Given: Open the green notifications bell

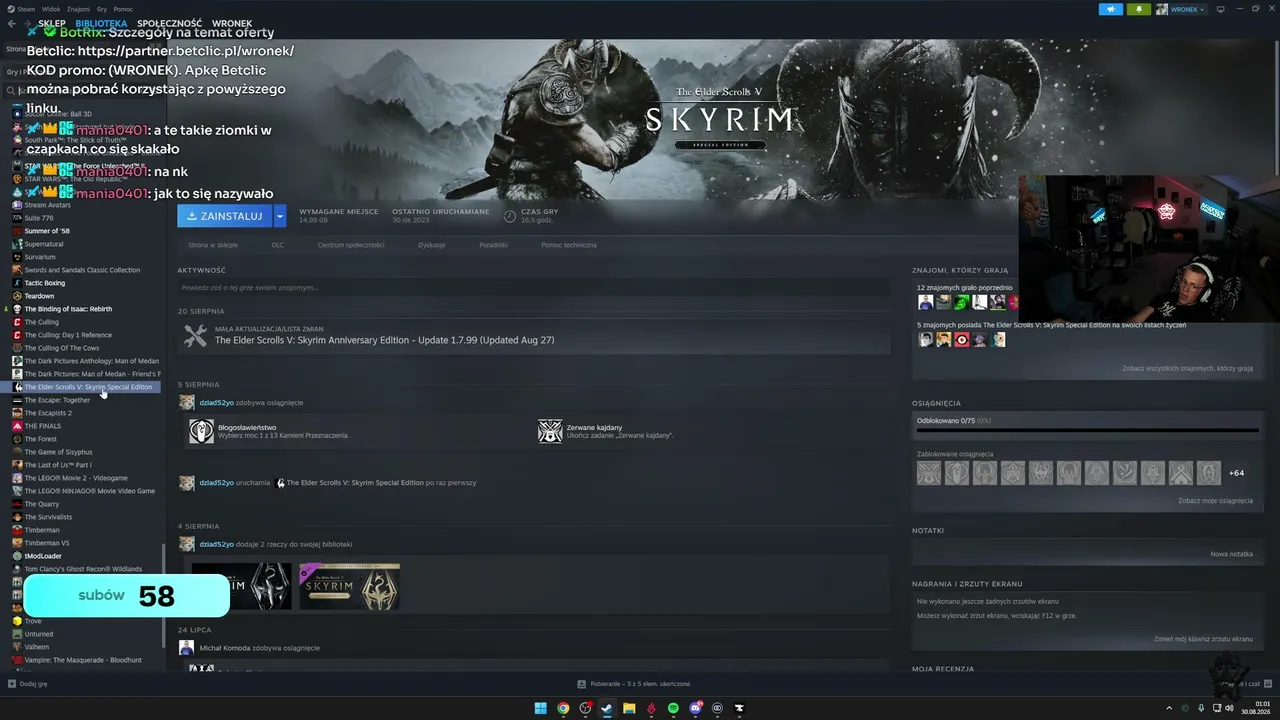Looking at the screenshot, I should coord(1138,9).
